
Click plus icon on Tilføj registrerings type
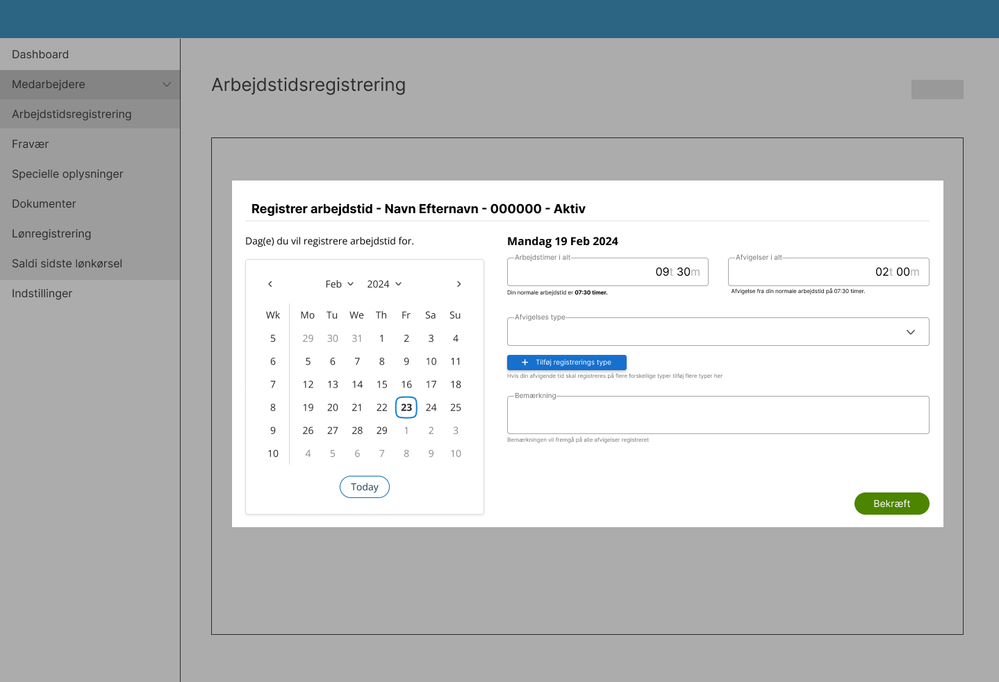pyautogui.click(x=525, y=363)
